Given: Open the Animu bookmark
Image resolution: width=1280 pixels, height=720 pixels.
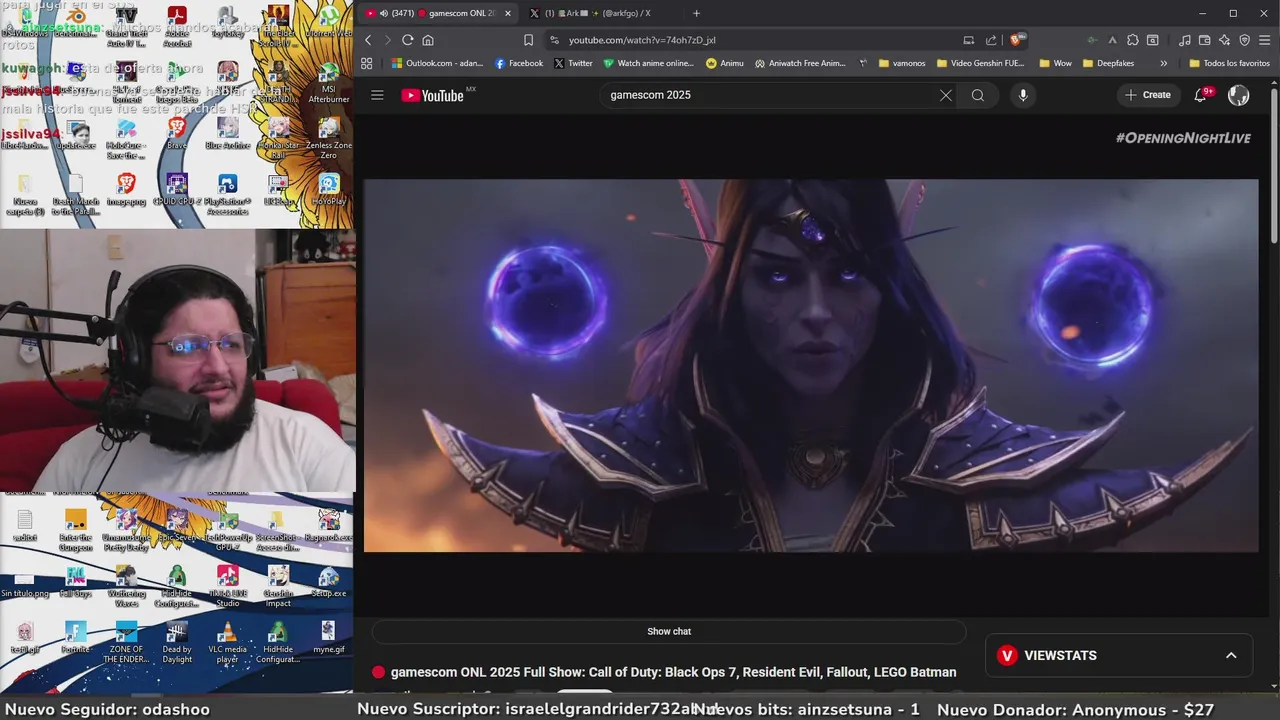Looking at the screenshot, I should pos(725,63).
